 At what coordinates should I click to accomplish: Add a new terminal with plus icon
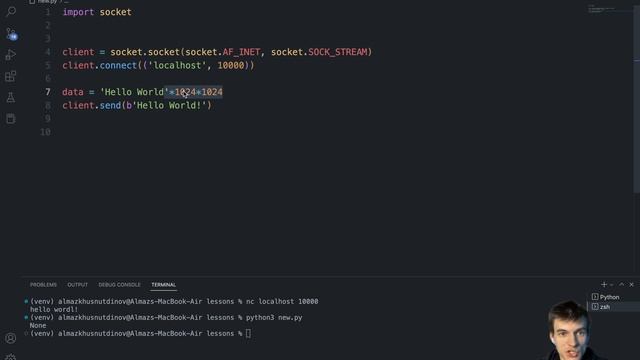point(604,284)
